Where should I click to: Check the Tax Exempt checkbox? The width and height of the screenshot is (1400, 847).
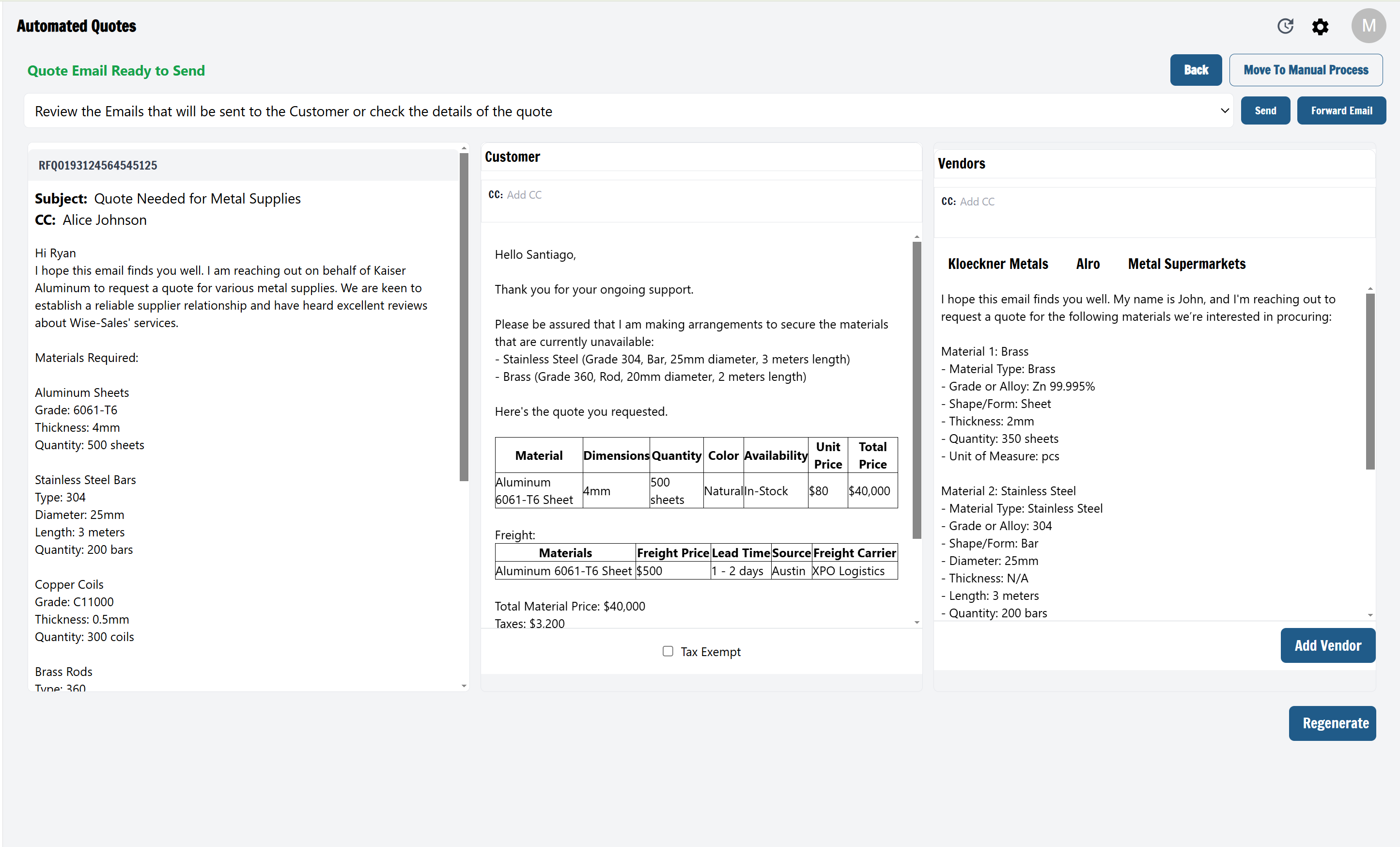(x=668, y=651)
